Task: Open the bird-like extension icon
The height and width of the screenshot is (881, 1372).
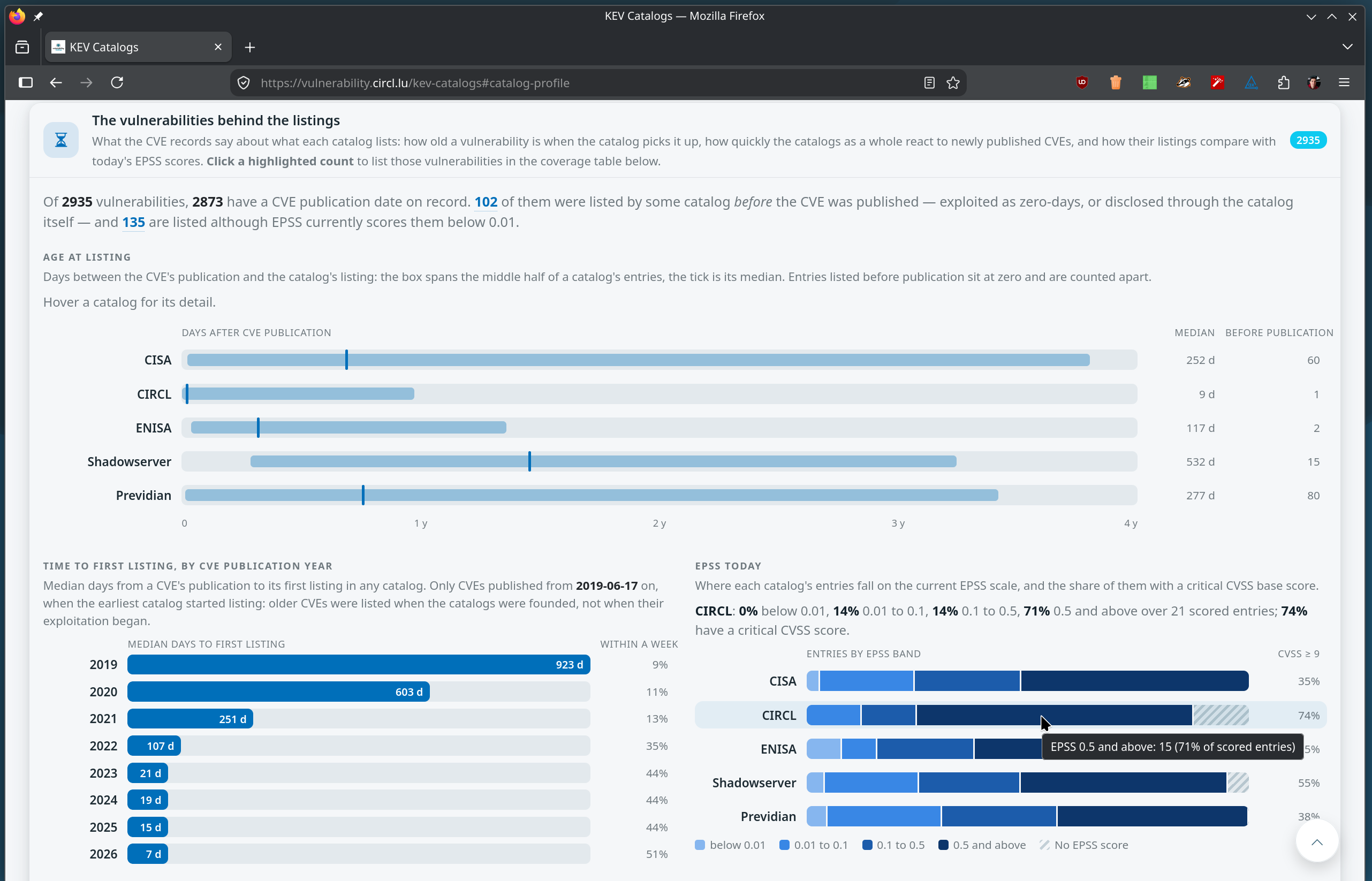Action: [1184, 82]
